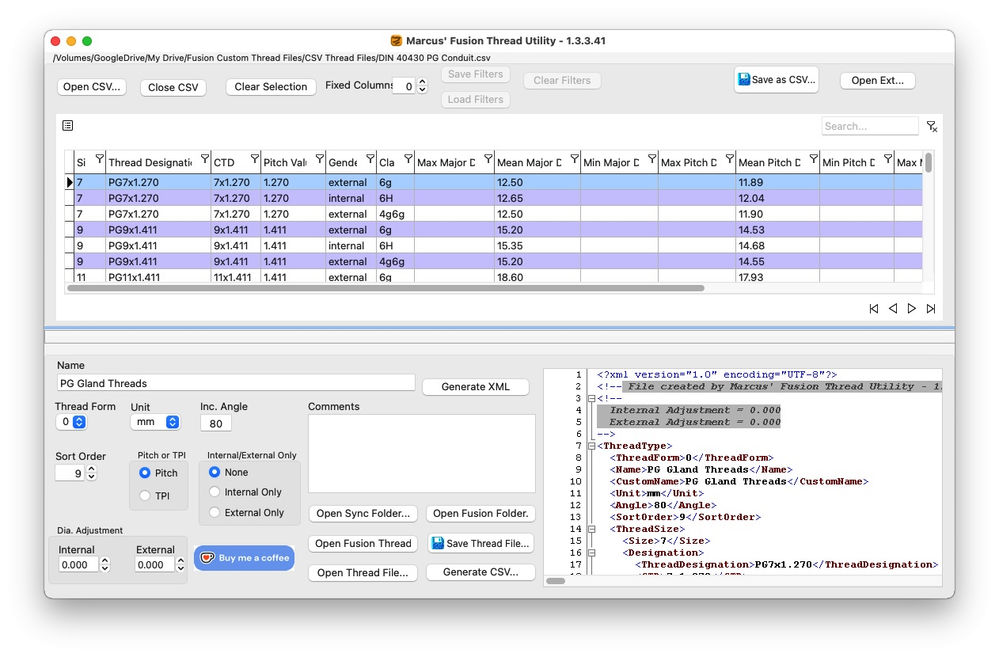Collapse the XML comment block on line 3
This screenshot has width=999, height=657.
591,398
